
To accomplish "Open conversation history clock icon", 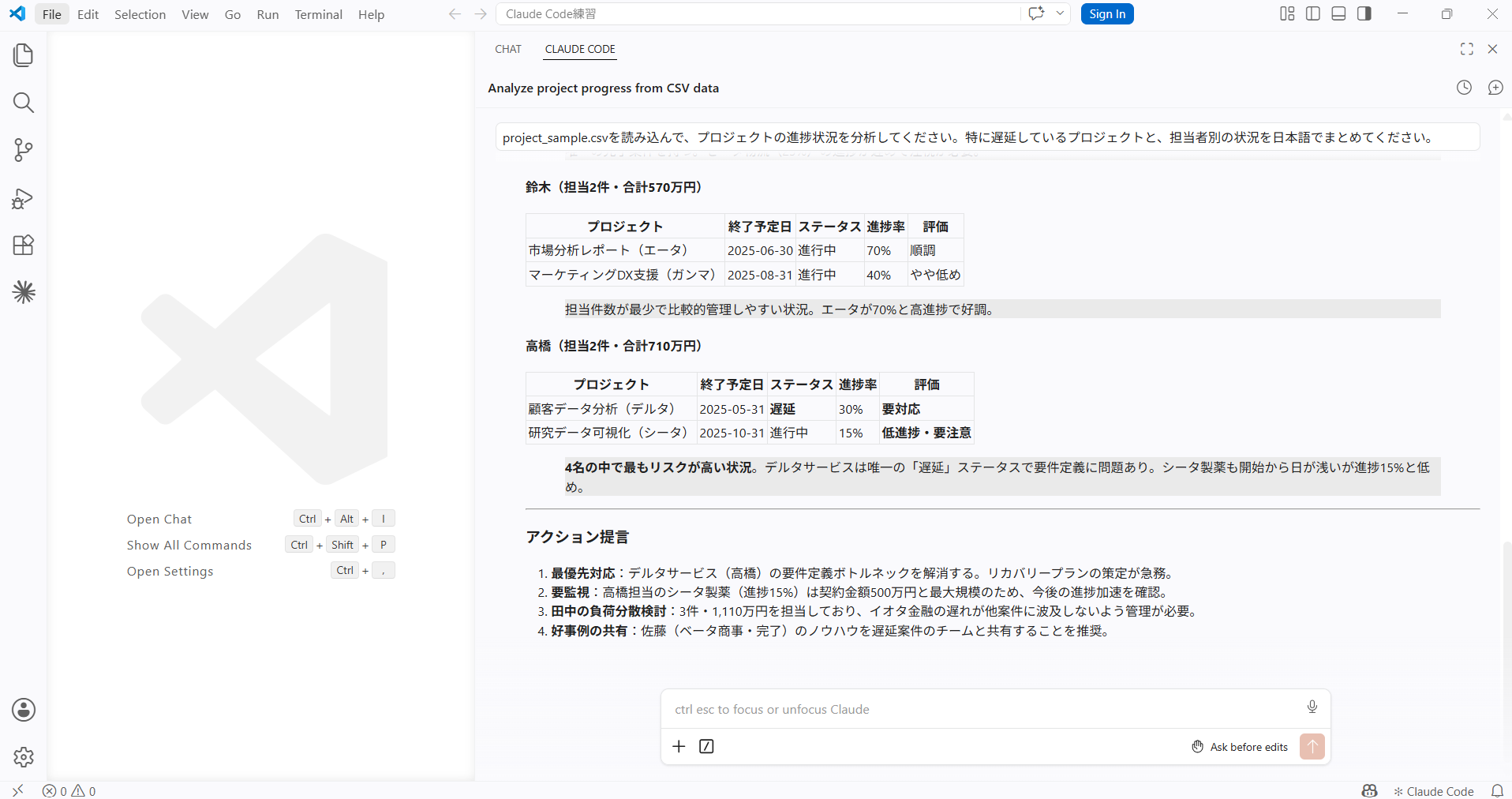I will pyautogui.click(x=1464, y=88).
